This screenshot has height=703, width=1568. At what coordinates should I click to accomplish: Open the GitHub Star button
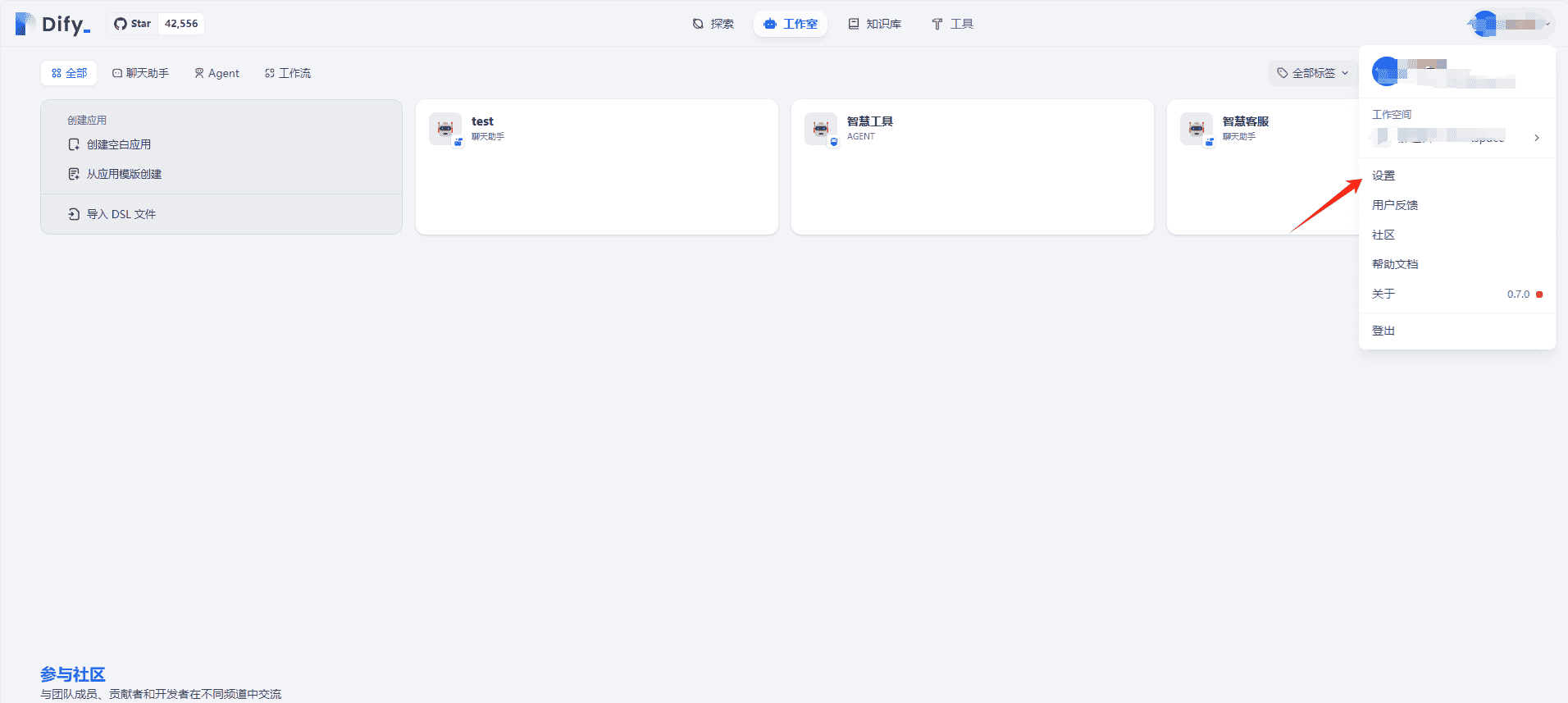pos(132,24)
